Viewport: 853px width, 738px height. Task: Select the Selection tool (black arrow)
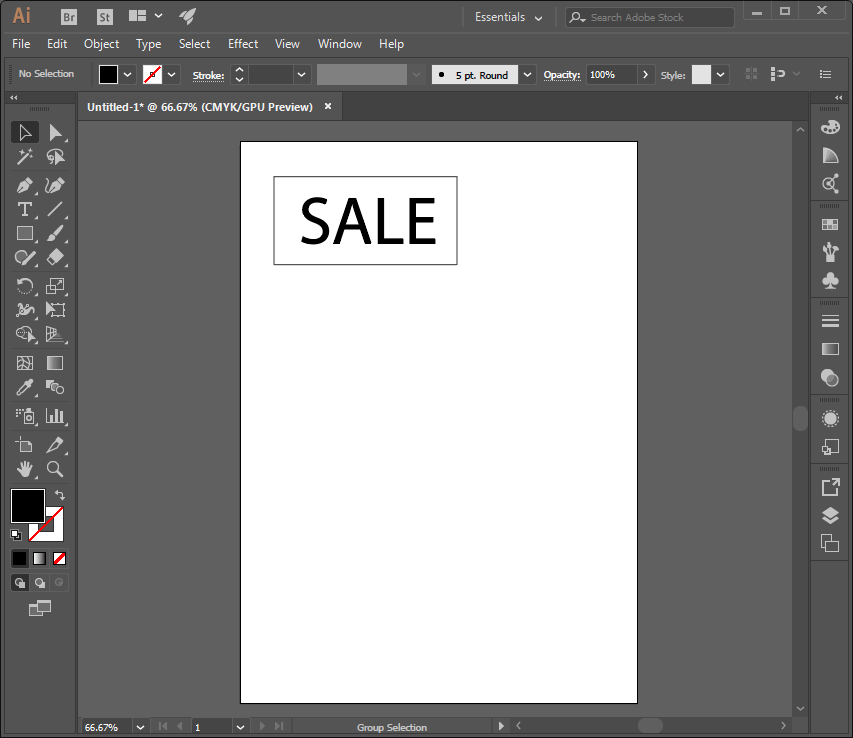24,133
